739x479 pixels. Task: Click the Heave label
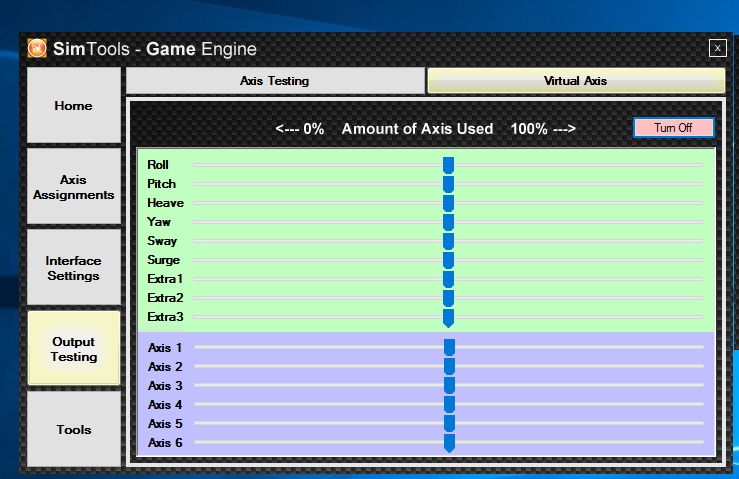165,203
